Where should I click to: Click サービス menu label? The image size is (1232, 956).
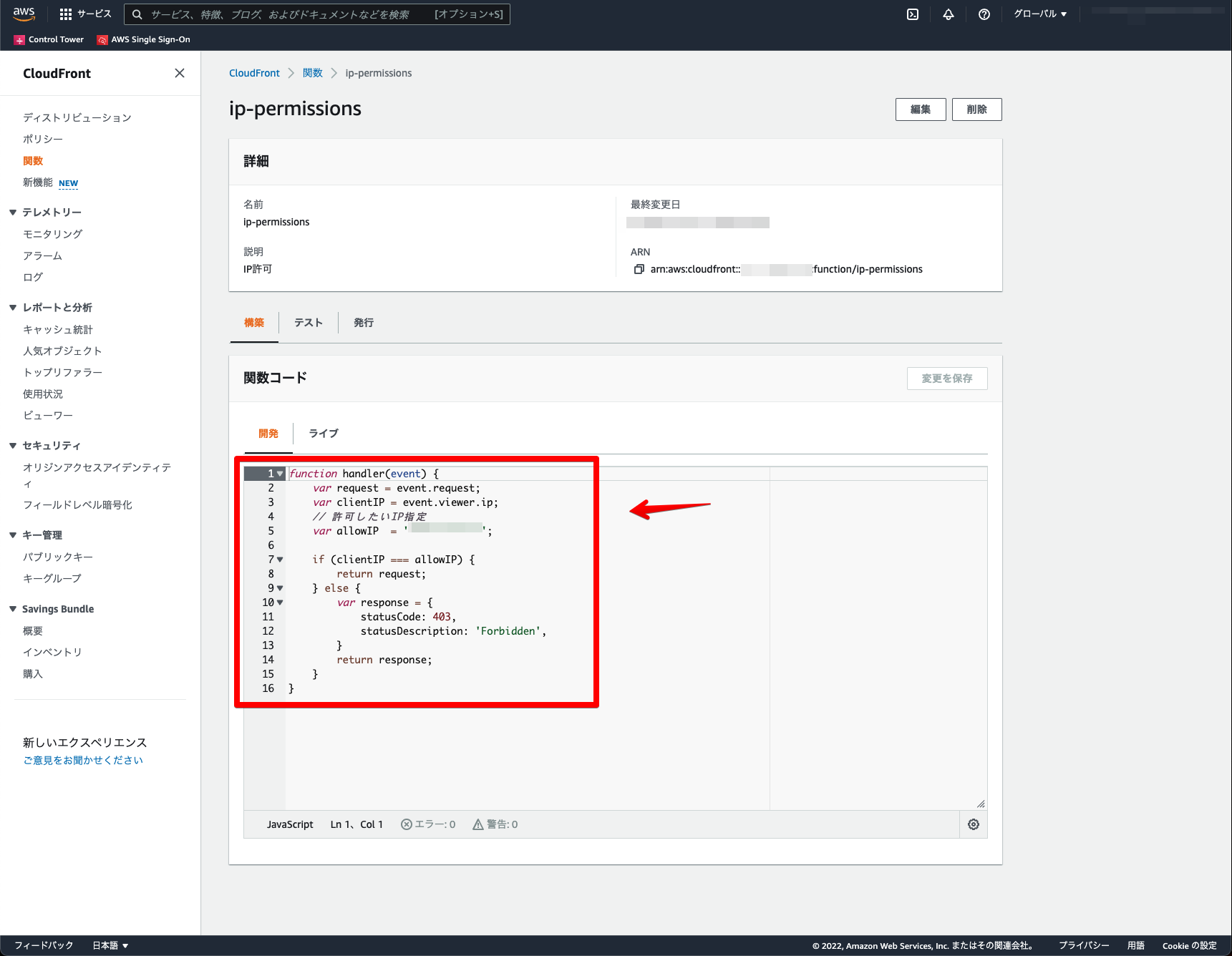pyautogui.click(x=94, y=14)
